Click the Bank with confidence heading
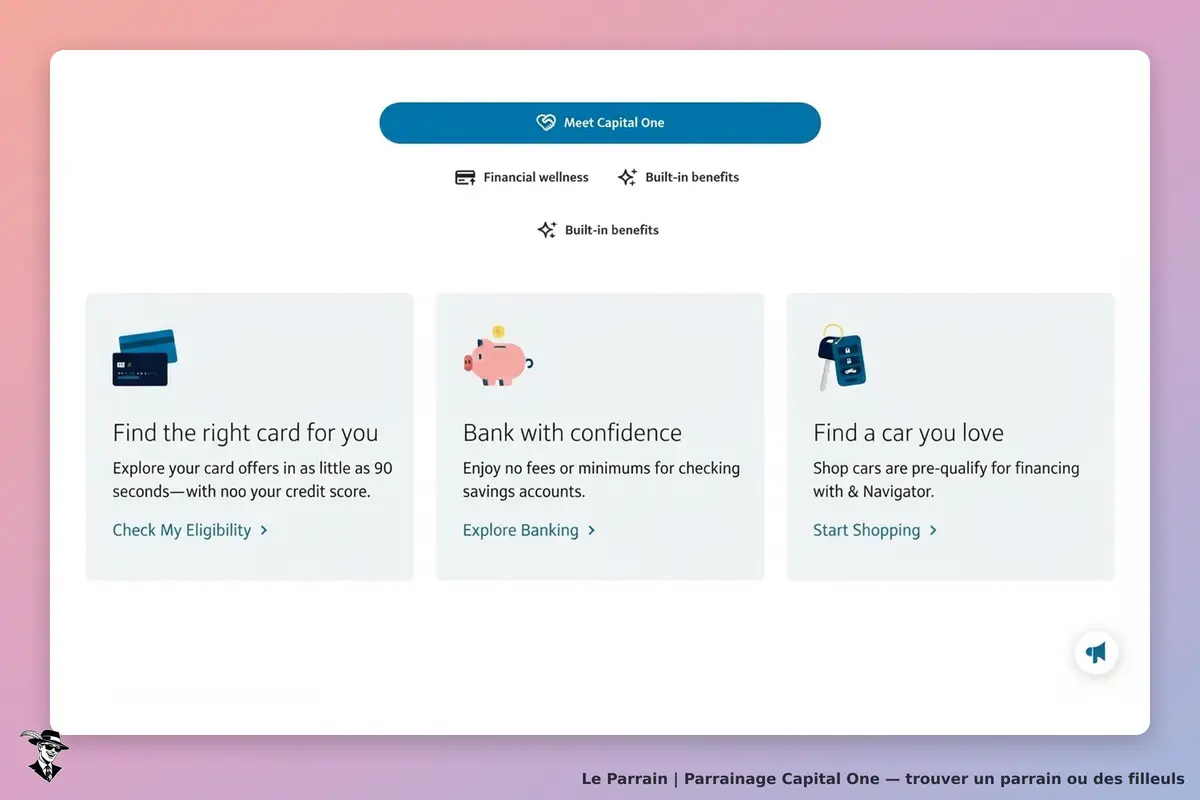The width and height of the screenshot is (1200, 800). pos(572,433)
